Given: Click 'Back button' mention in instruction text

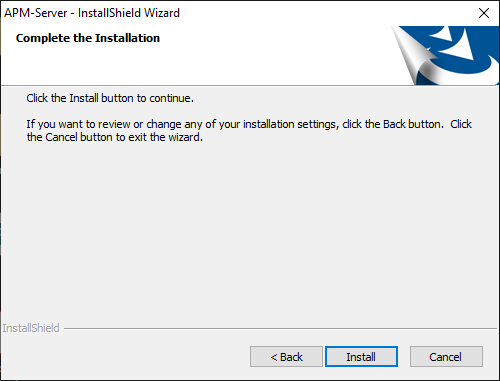Looking at the screenshot, I should click(413, 124).
